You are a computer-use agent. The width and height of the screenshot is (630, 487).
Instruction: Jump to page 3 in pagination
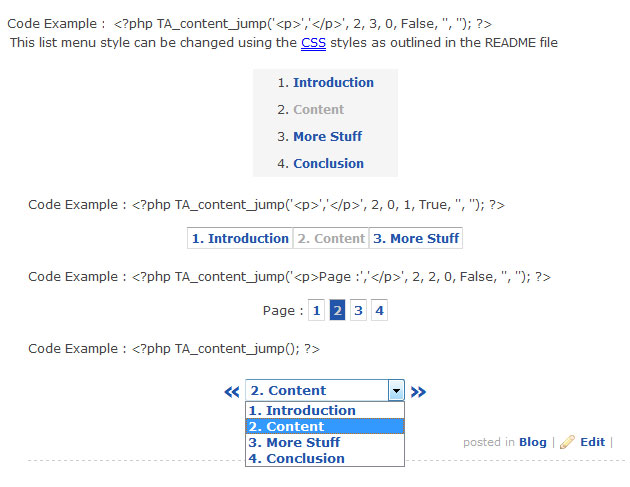pos(358,310)
